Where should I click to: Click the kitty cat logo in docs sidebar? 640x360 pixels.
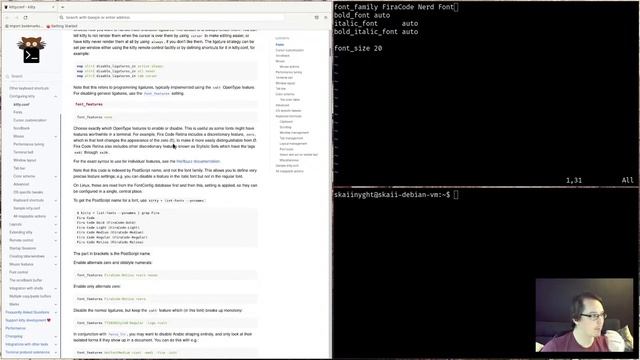tap(31, 49)
